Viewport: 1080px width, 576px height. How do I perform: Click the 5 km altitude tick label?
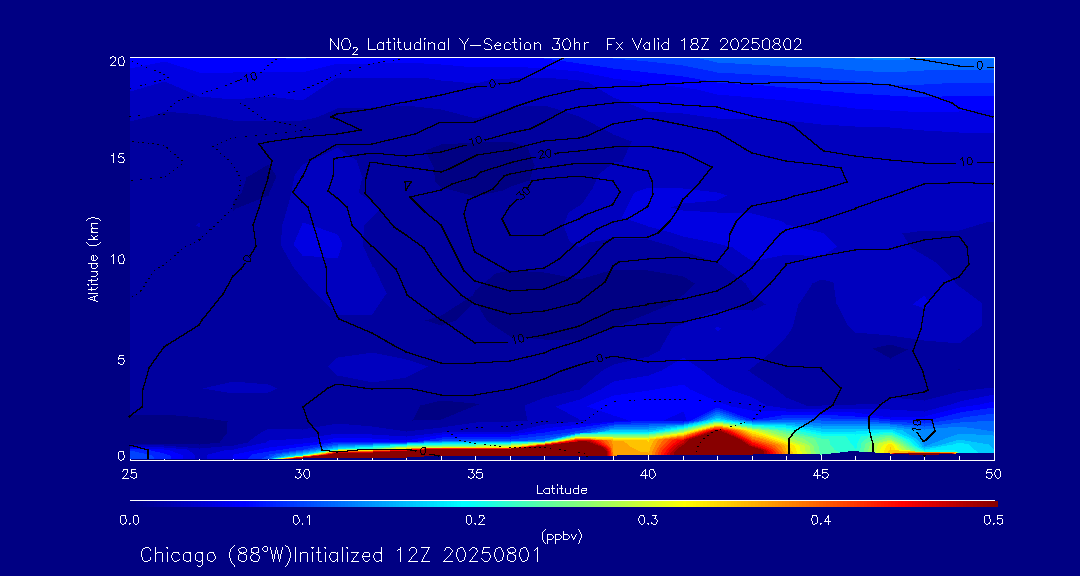coord(119,358)
